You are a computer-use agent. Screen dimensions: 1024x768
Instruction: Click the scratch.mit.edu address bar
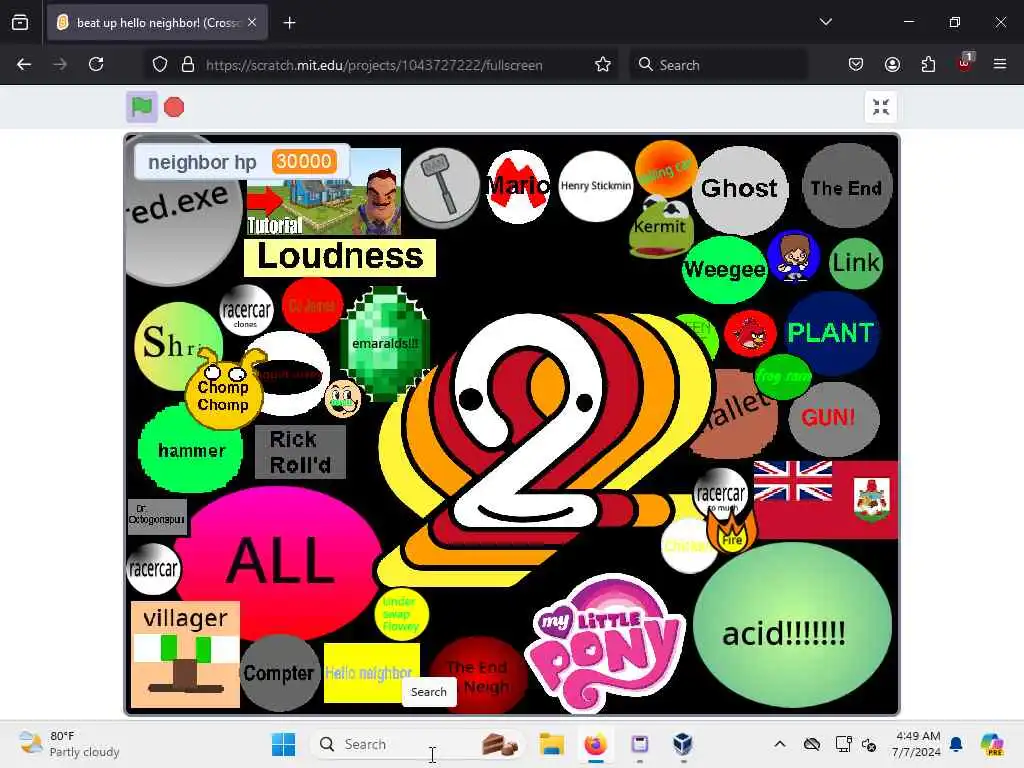click(x=374, y=65)
